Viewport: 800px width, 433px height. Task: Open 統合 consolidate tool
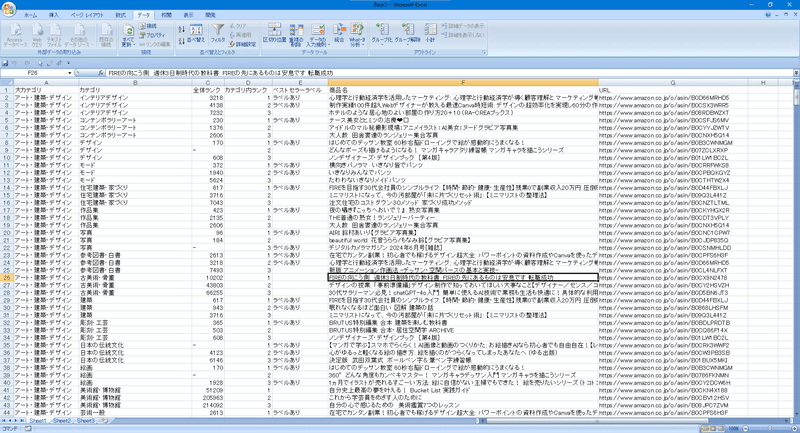(339, 34)
